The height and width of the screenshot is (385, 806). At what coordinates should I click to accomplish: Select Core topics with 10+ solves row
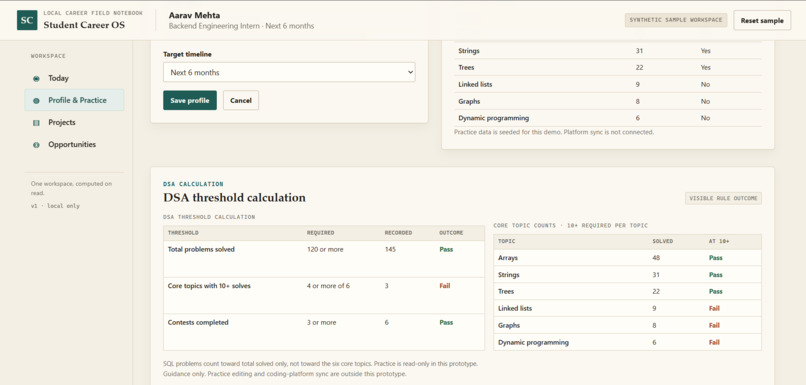click(x=324, y=296)
